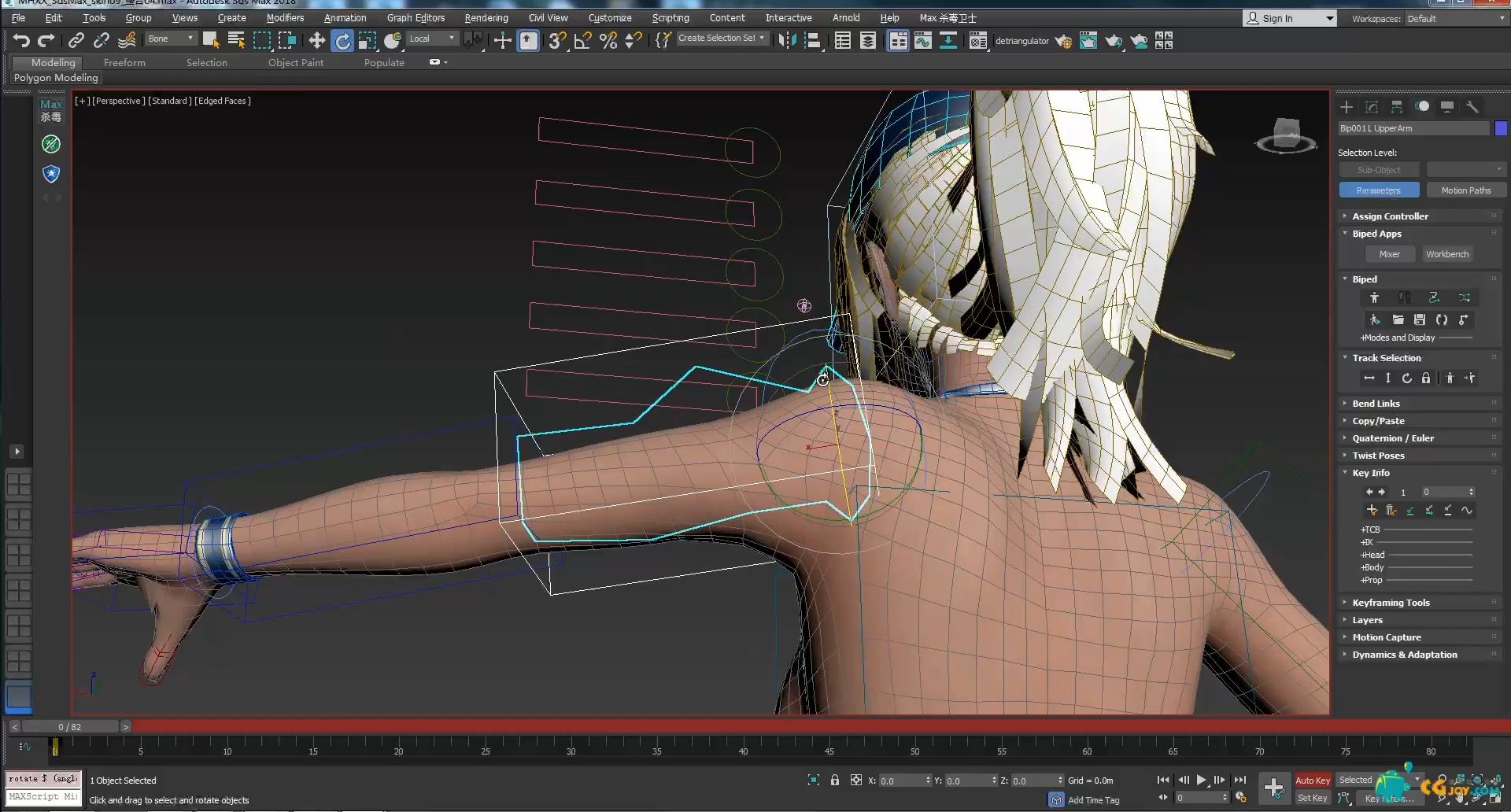Open the Layer Explorer icon
Viewport: 1511px width, 812px height.
coord(868,41)
